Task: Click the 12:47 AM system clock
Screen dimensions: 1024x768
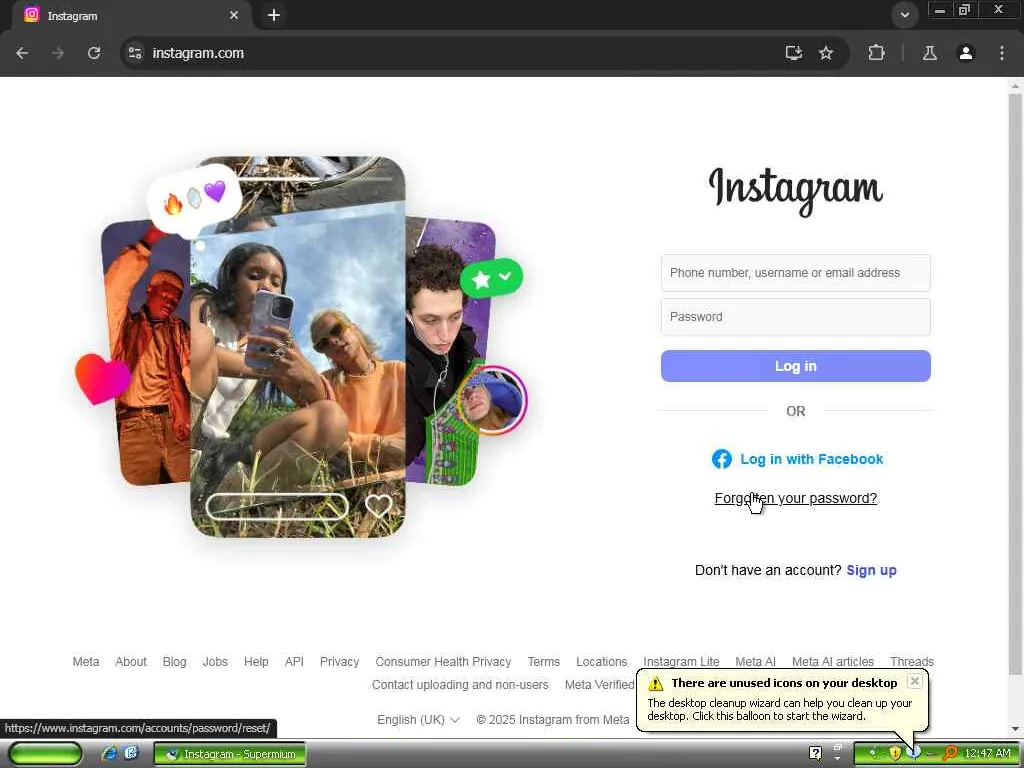Action: [987, 754]
